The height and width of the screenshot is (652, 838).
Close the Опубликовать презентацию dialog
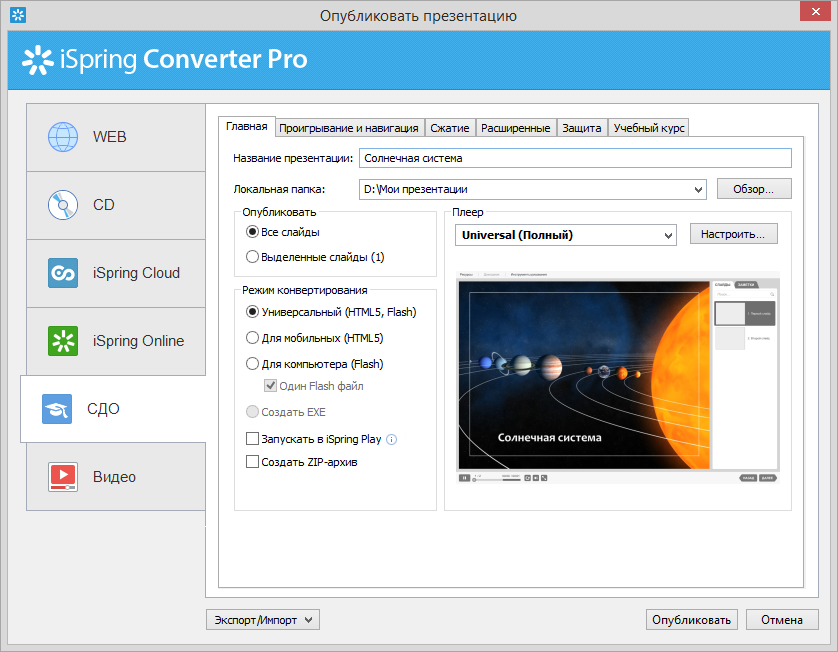point(816,12)
